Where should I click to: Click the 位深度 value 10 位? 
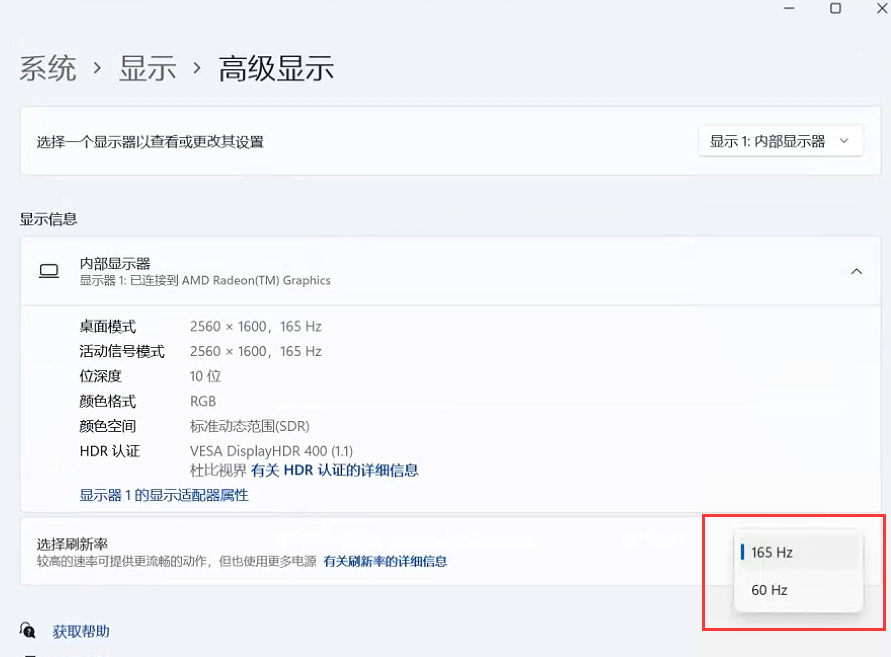click(205, 376)
